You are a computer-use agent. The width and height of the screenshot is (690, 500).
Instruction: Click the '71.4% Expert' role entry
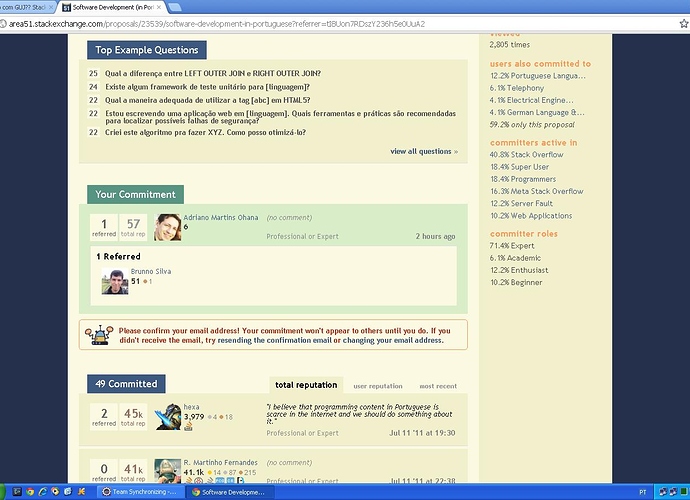(512, 246)
